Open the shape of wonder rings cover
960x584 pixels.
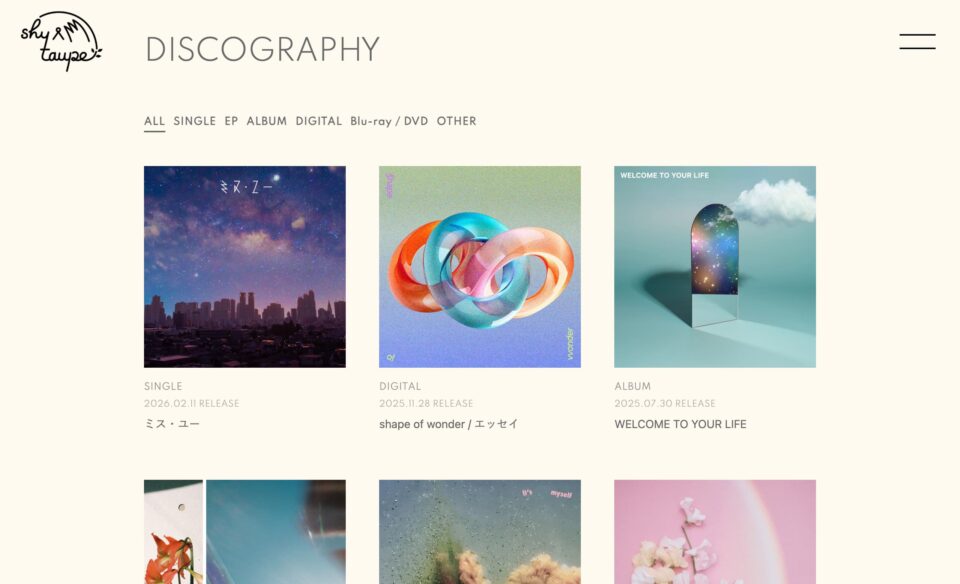[x=480, y=267]
